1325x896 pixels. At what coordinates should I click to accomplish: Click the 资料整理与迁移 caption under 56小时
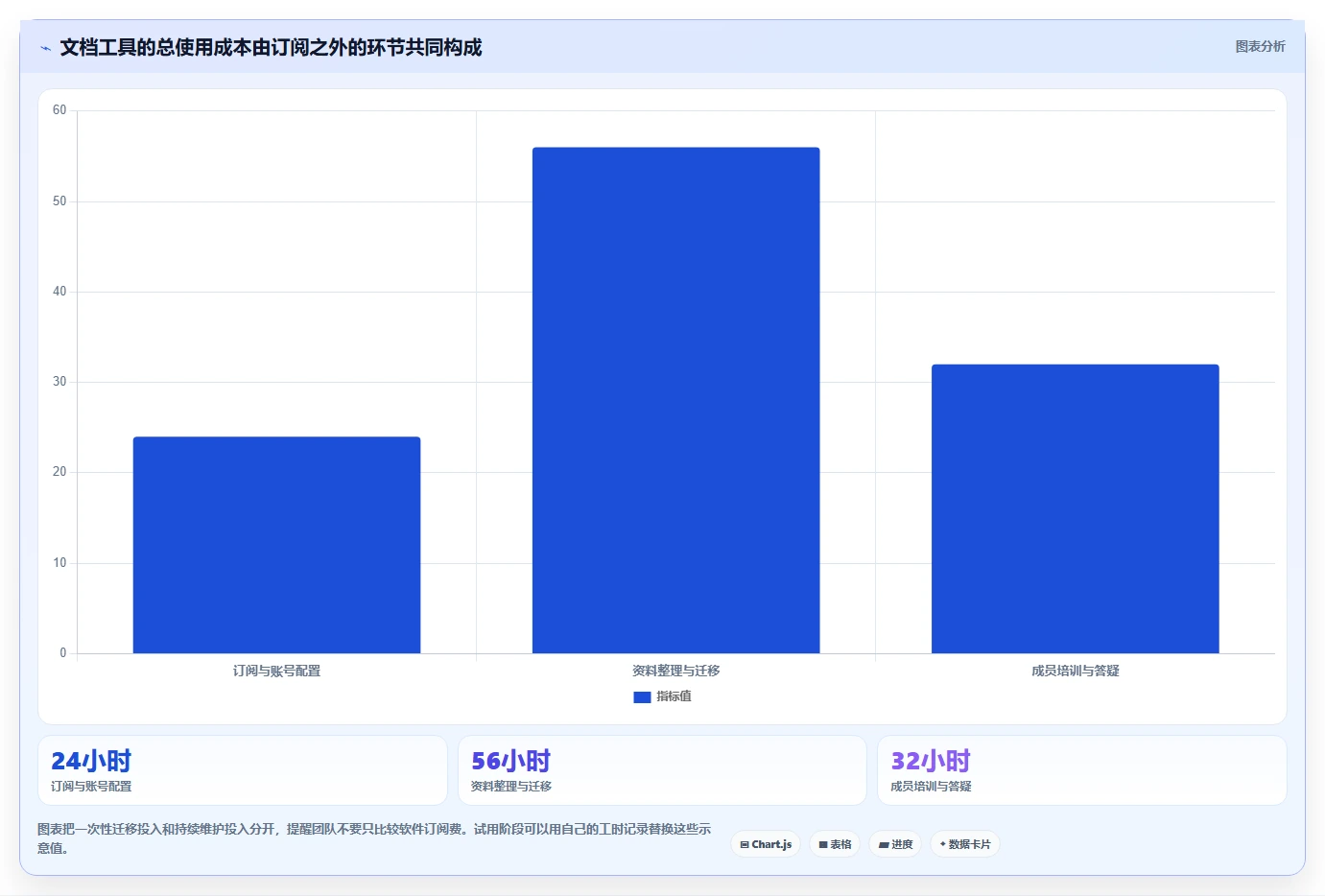click(511, 787)
